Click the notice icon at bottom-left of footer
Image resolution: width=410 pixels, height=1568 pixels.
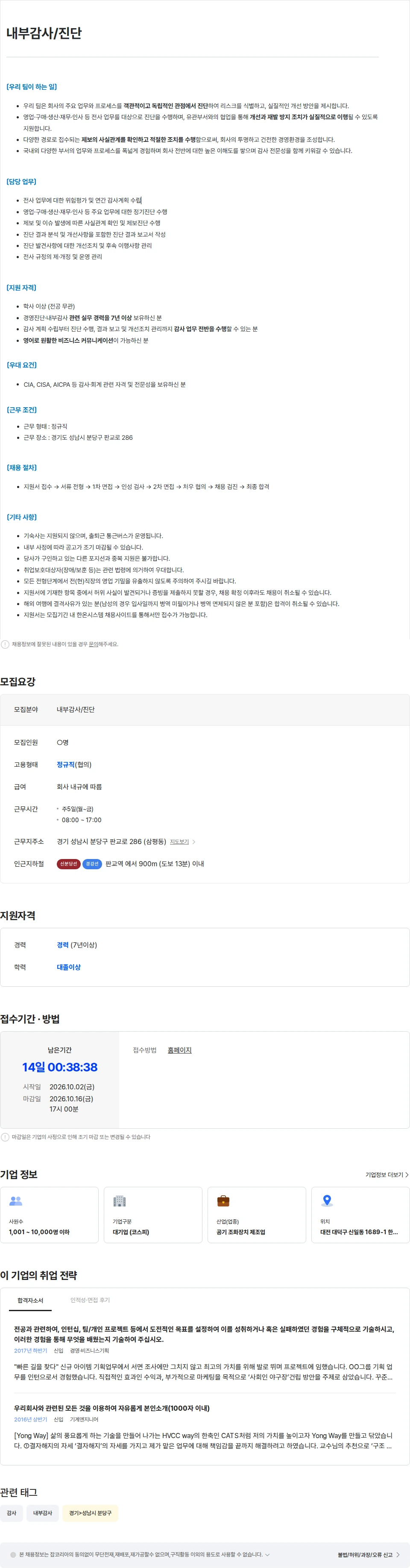(x=13, y=1554)
